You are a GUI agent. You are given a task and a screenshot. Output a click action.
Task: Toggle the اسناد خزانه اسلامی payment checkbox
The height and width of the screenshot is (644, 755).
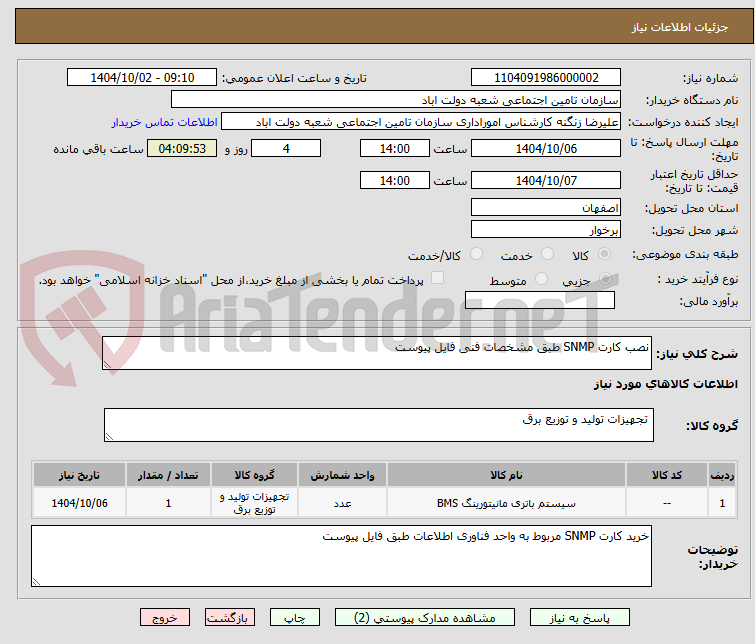pyautogui.click(x=437, y=278)
